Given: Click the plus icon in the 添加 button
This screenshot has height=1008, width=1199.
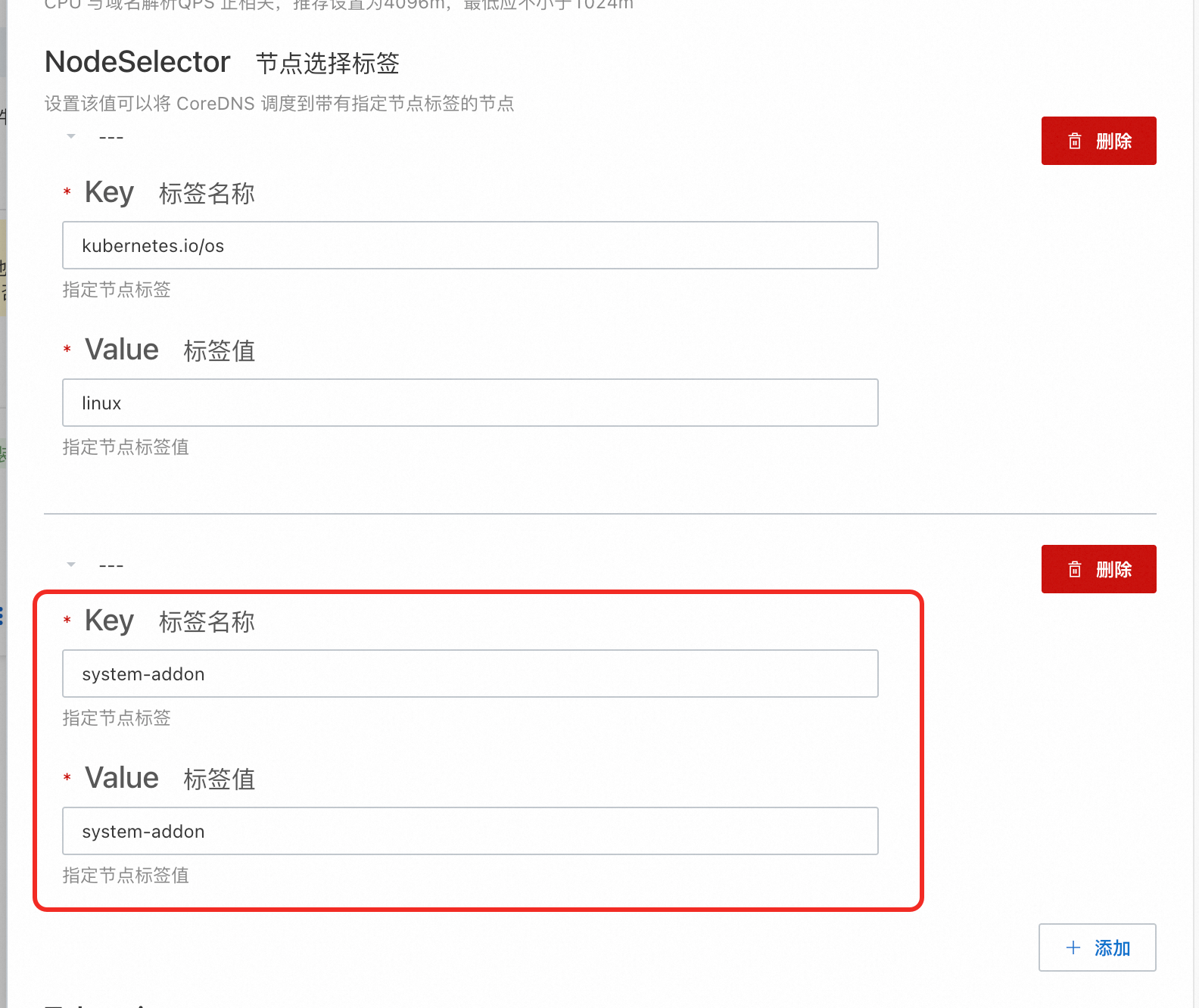Looking at the screenshot, I should tap(1073, 947).
